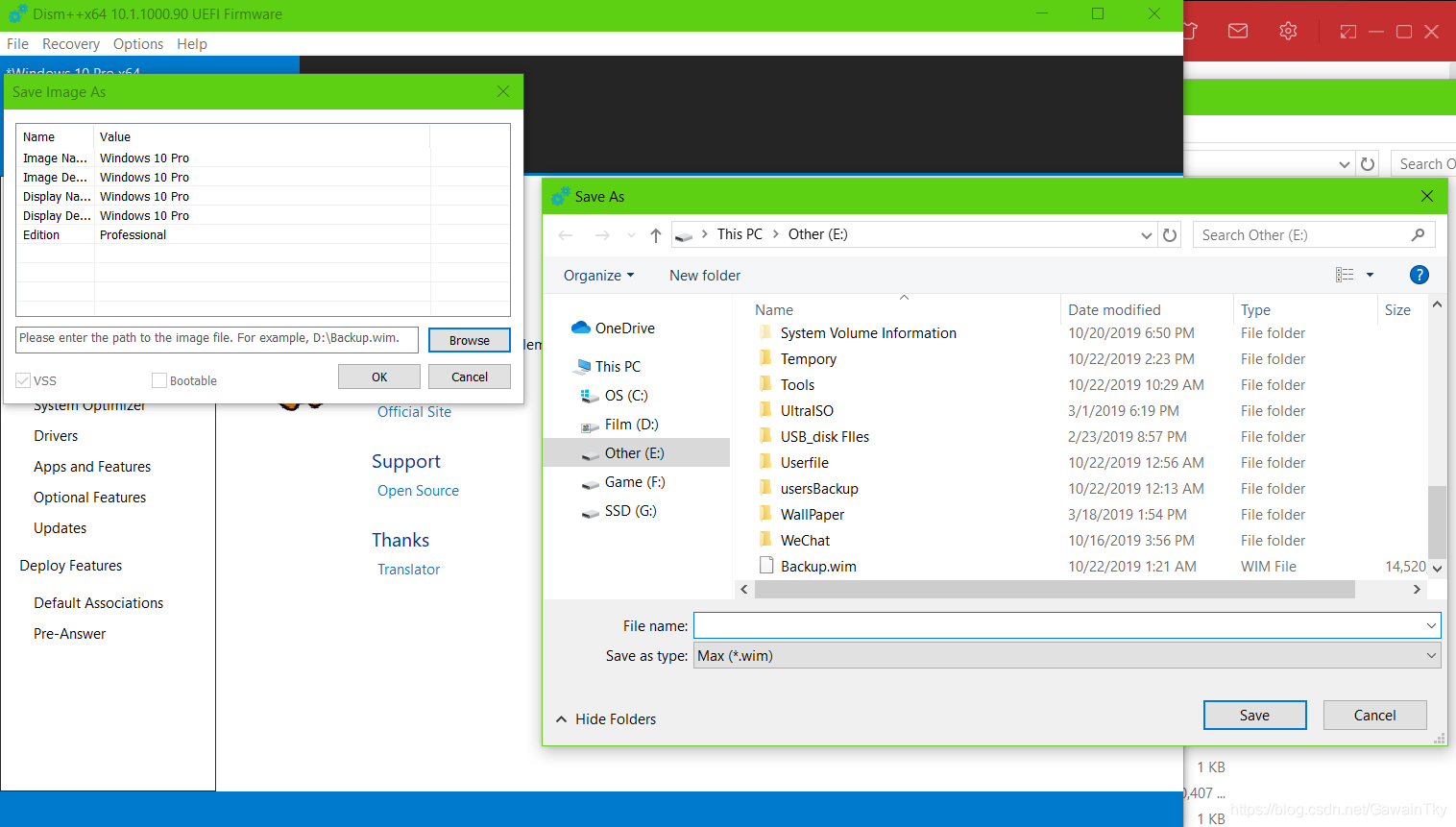Click the image path text field
This screenshot has width=1456, height=827.
point(217,339)
